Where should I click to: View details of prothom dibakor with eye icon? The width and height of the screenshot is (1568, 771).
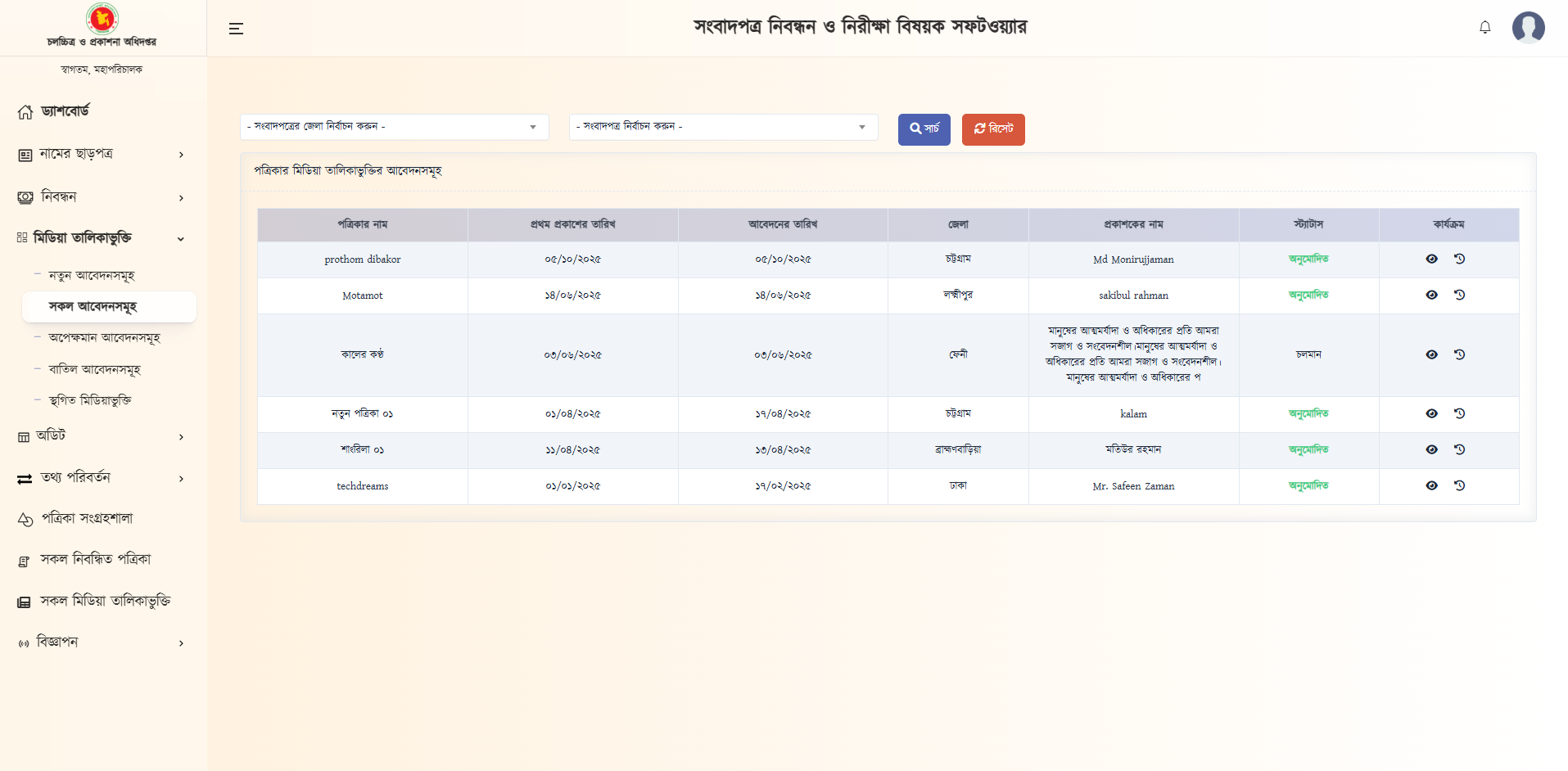coord(1431,259)
